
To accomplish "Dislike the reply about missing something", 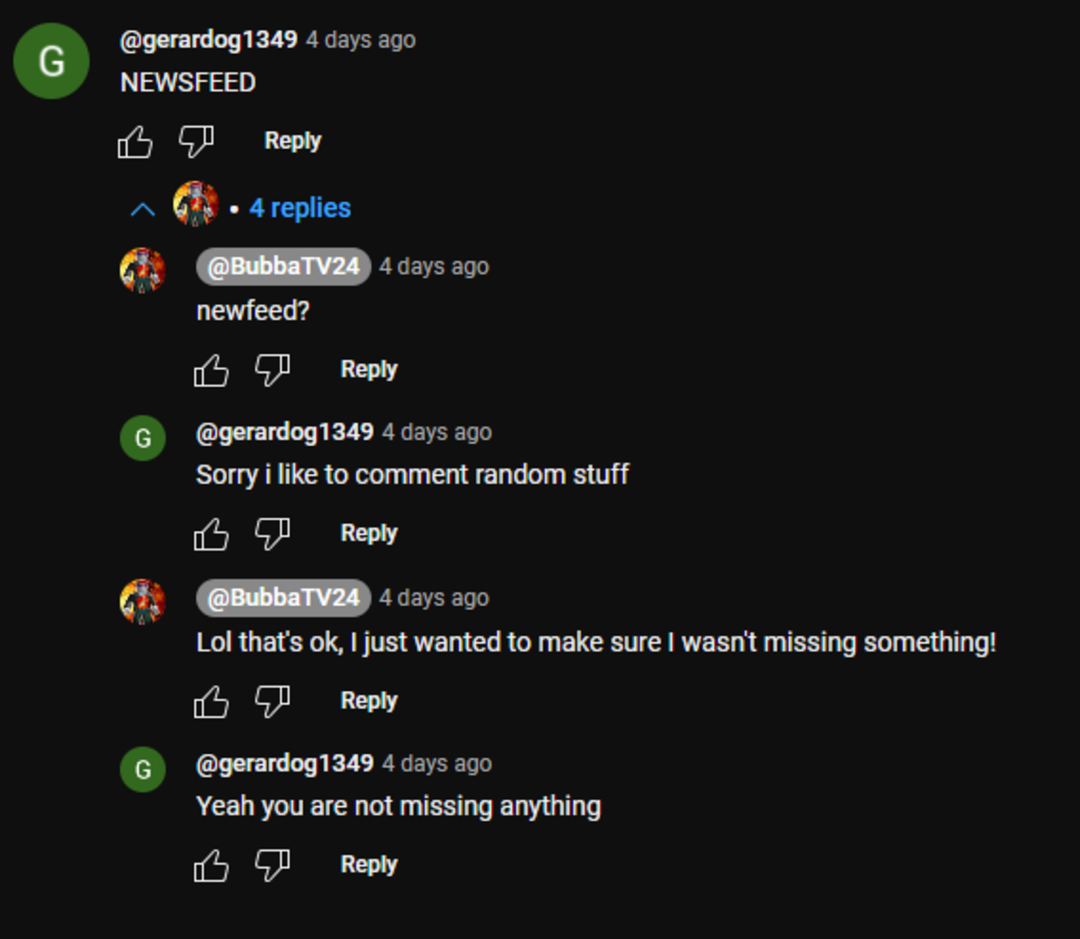I will (x=272, y=701).
